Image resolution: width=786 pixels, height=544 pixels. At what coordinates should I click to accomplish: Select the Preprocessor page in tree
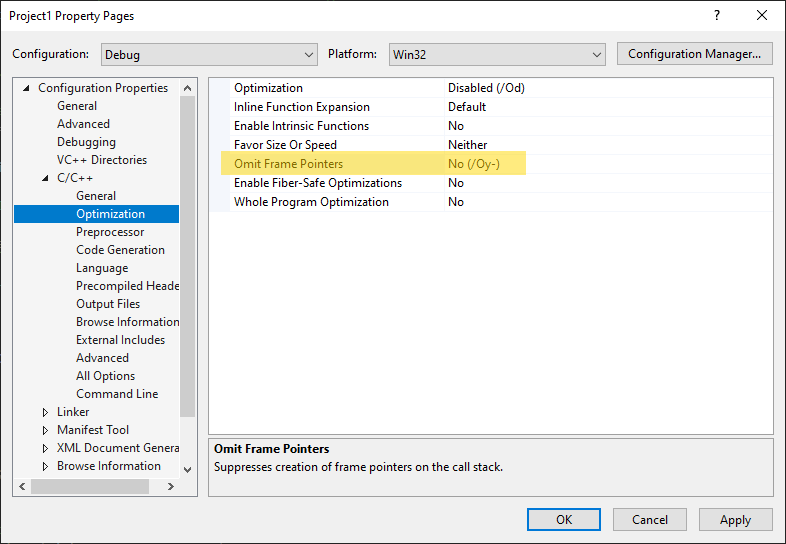110,232
